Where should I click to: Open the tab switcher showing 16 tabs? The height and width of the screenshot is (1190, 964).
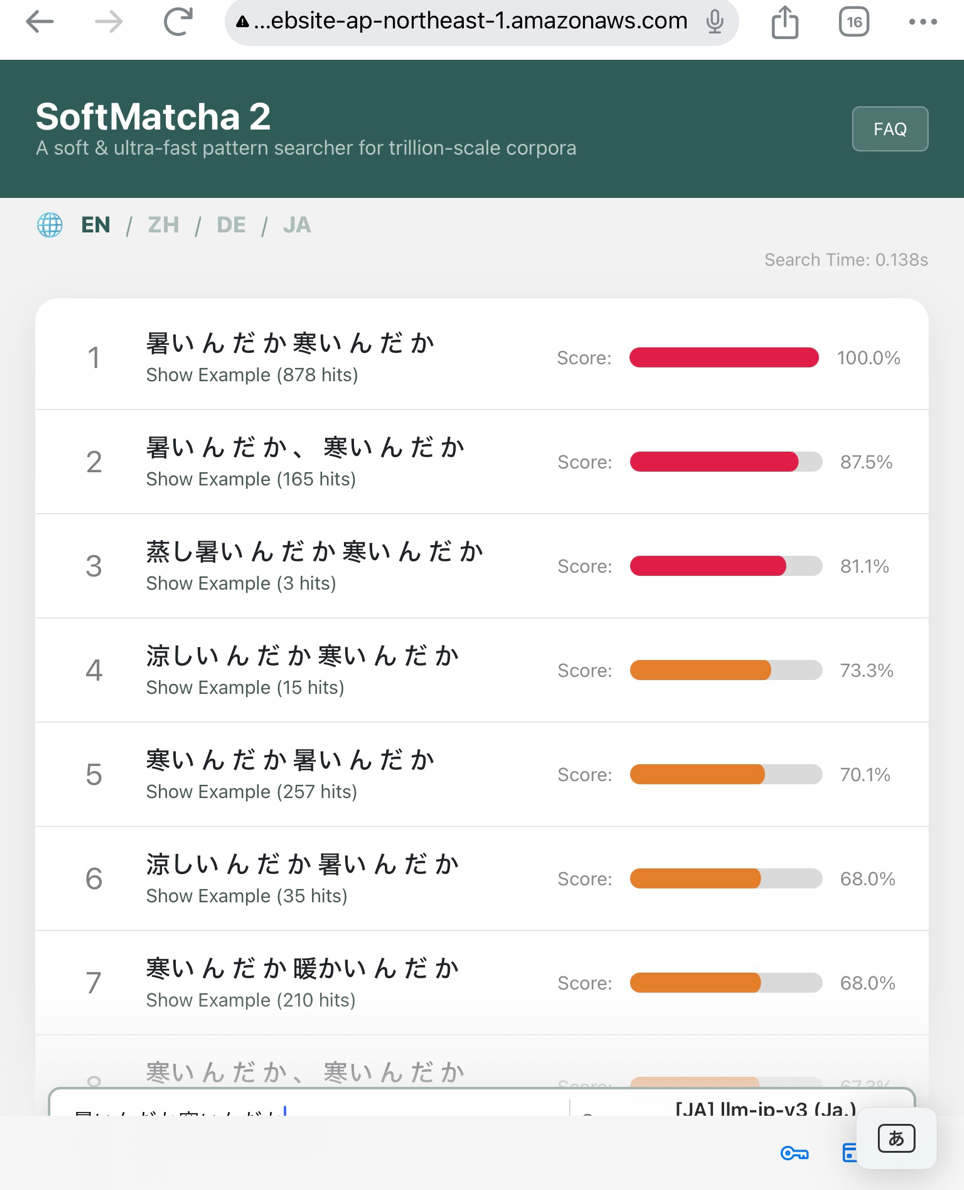854,21
